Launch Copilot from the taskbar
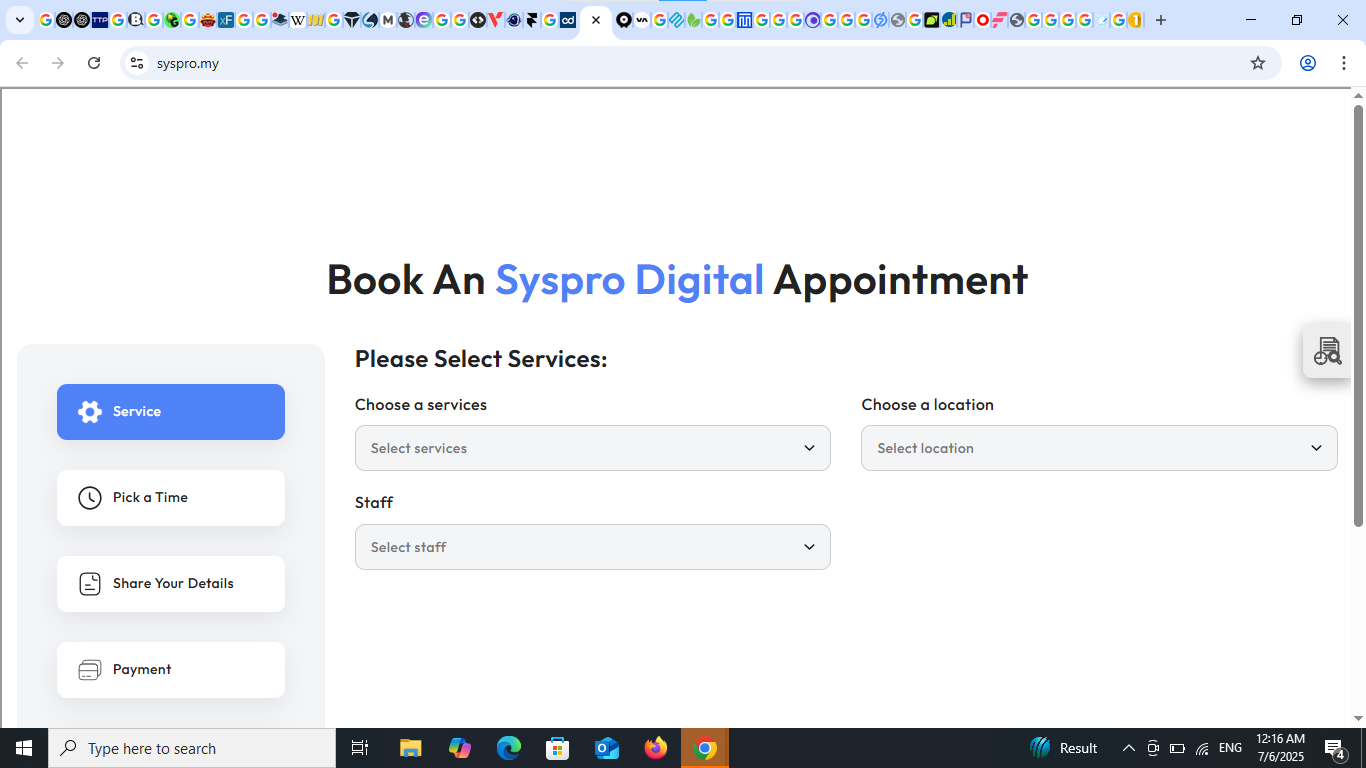The image size is (1366, 768). [x=460, y=748]
